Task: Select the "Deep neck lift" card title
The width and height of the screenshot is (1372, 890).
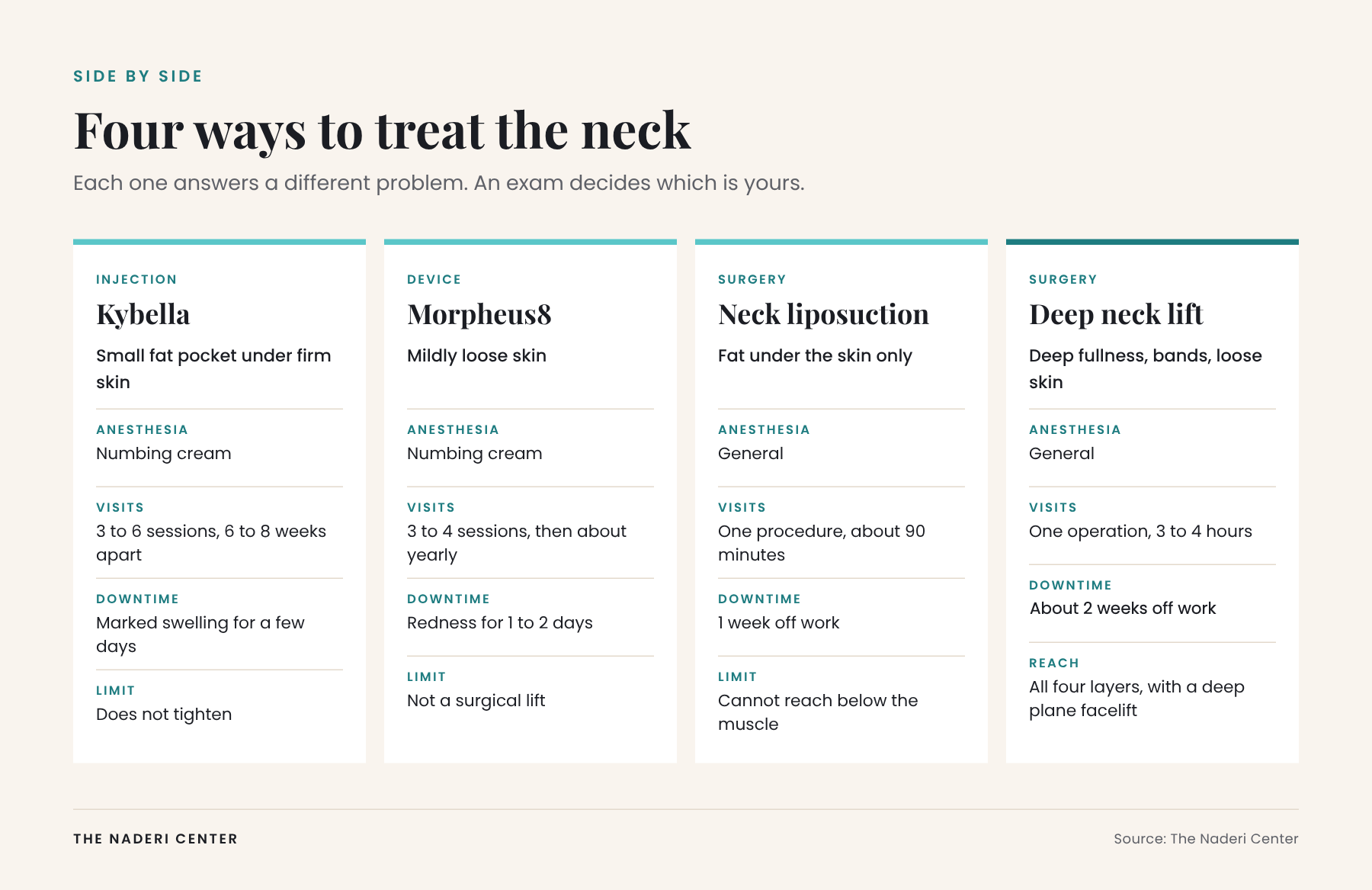Action: tap(1117, 314)
